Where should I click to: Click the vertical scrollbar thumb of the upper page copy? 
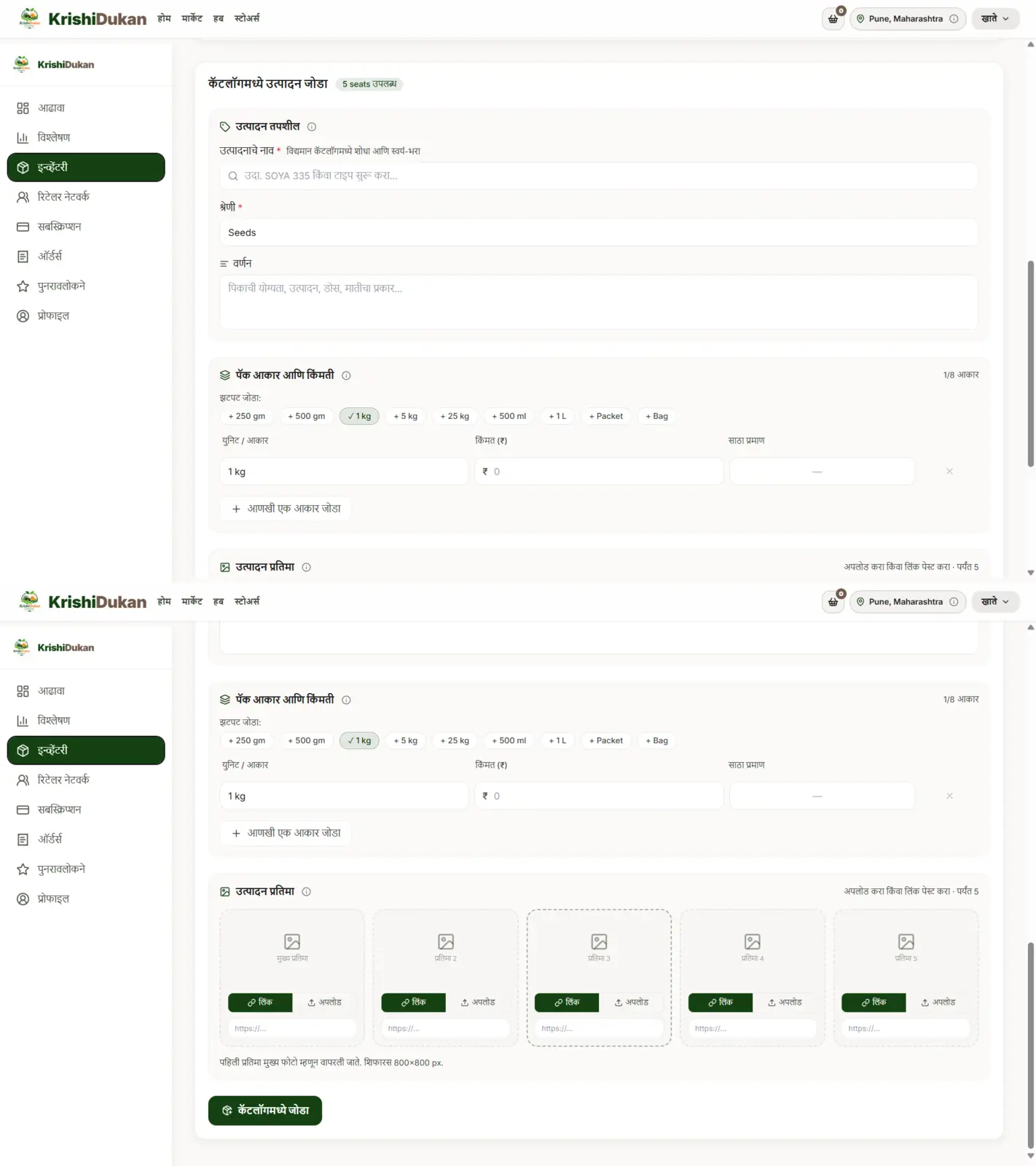[1030, 363]
